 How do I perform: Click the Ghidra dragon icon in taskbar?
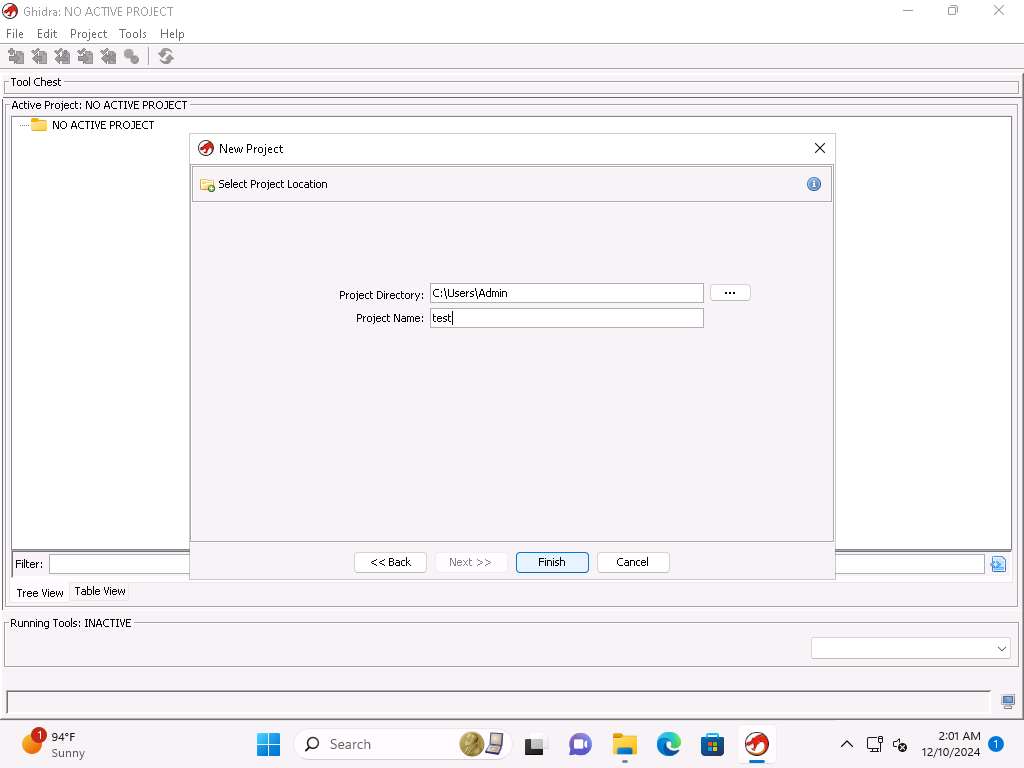[x=757, y=744]
